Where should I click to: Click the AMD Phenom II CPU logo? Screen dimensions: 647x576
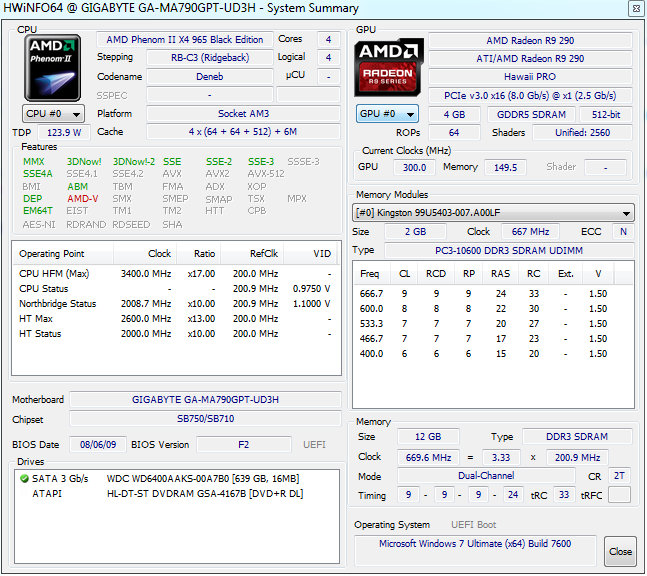52,68
